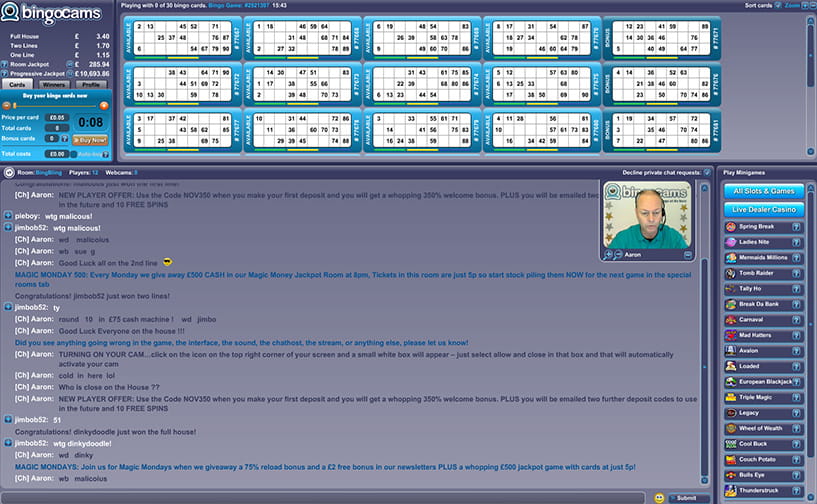Show help for Room Jackpot
817x504 pixels.
coord(4,64)
